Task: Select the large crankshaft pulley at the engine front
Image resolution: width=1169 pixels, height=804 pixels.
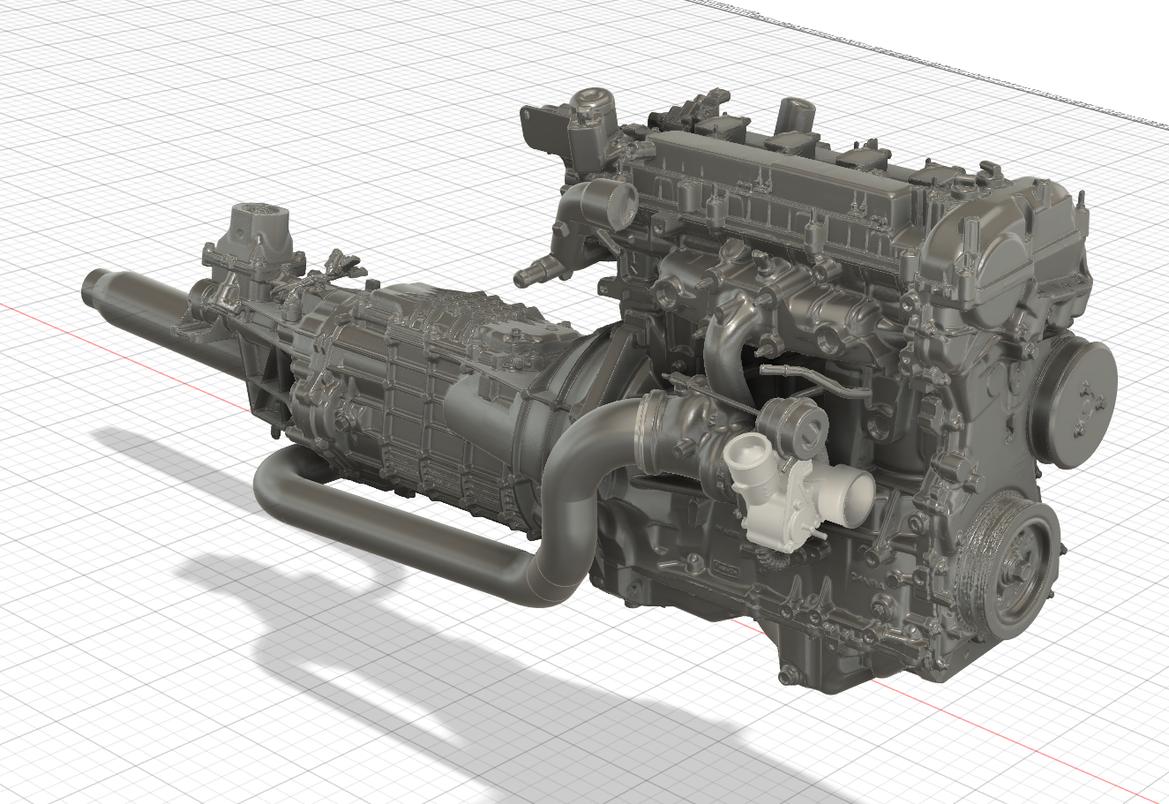Action: pyautogui.click(x=1008, y=568)
